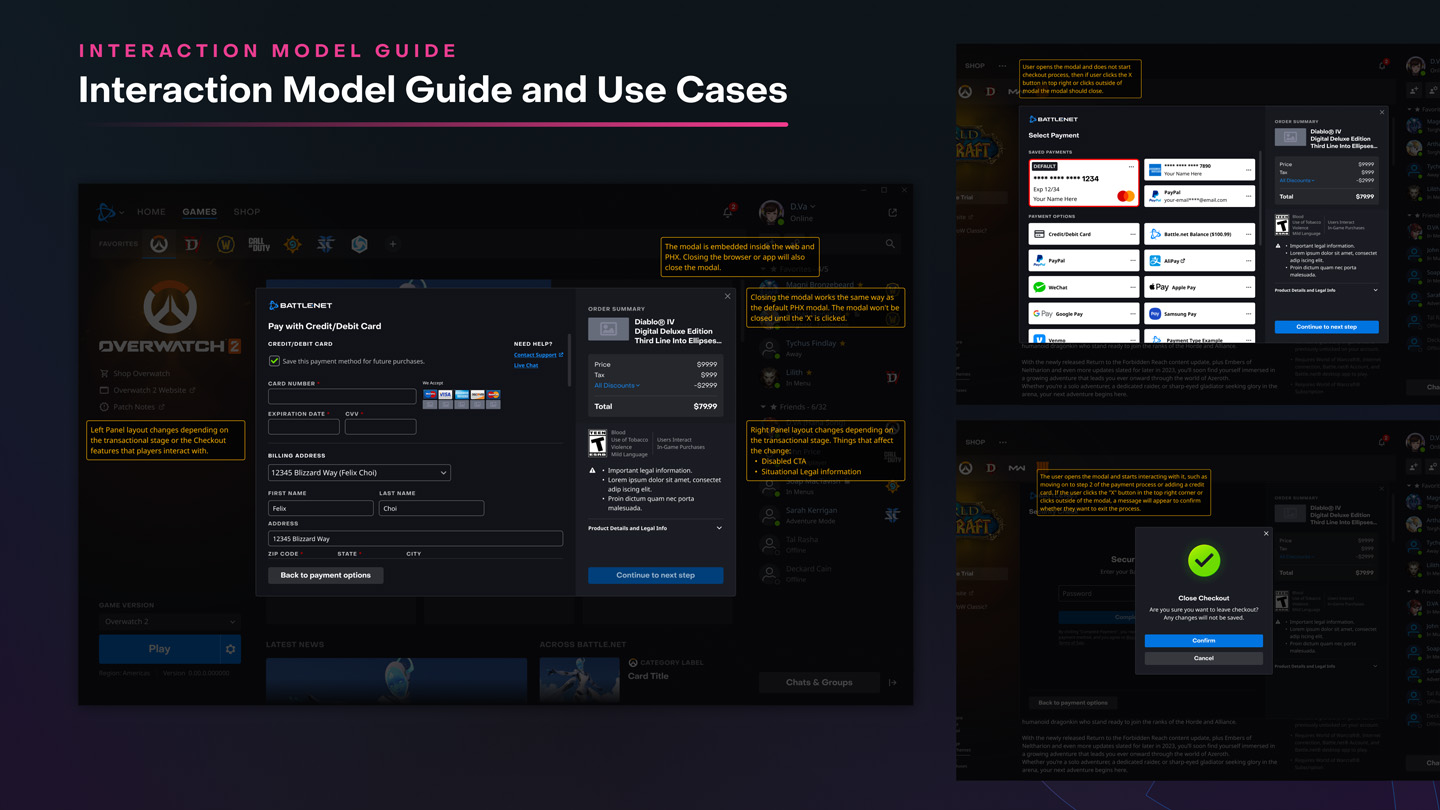Click Confirm in Close Checkout dialog
Viewport: 1440px width, 810px height.
click(x=1204, y=640)
